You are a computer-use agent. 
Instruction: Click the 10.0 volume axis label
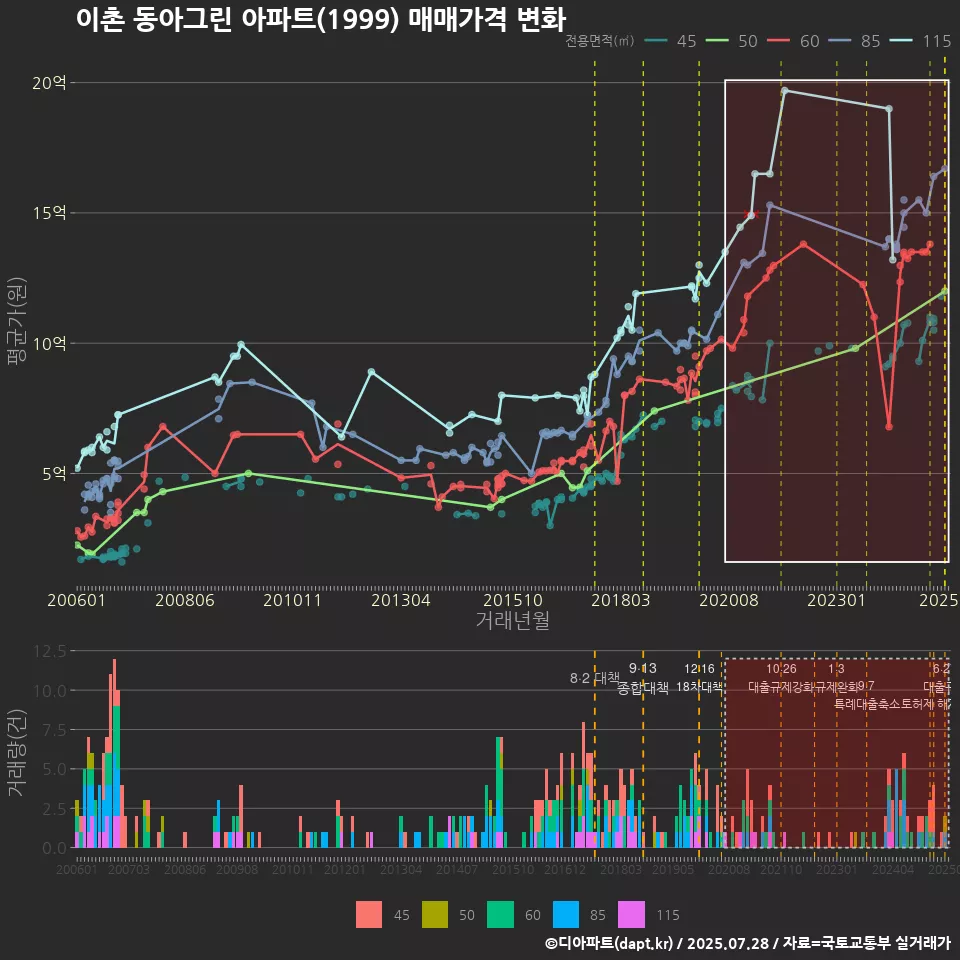(x=50, y=691)
